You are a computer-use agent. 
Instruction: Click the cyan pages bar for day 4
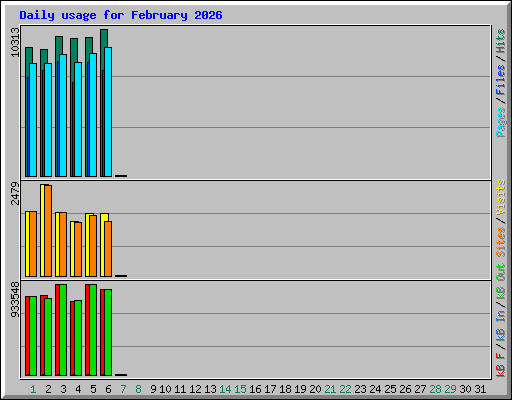[x=78, y=119]
